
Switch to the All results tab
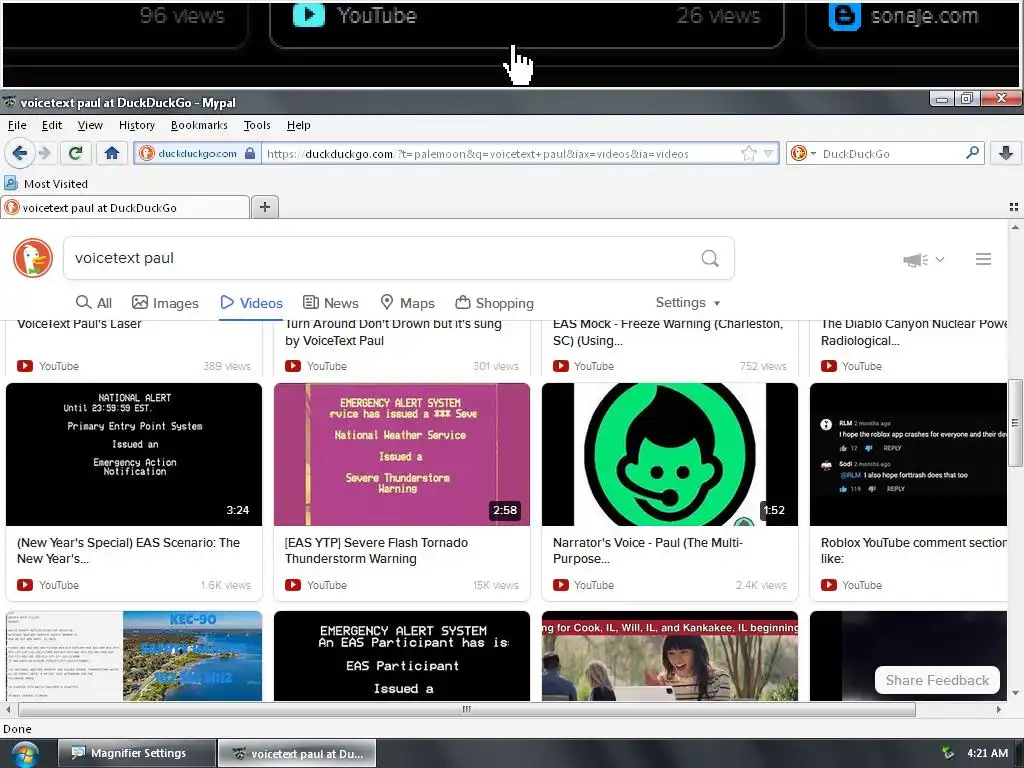coord(93,302)
